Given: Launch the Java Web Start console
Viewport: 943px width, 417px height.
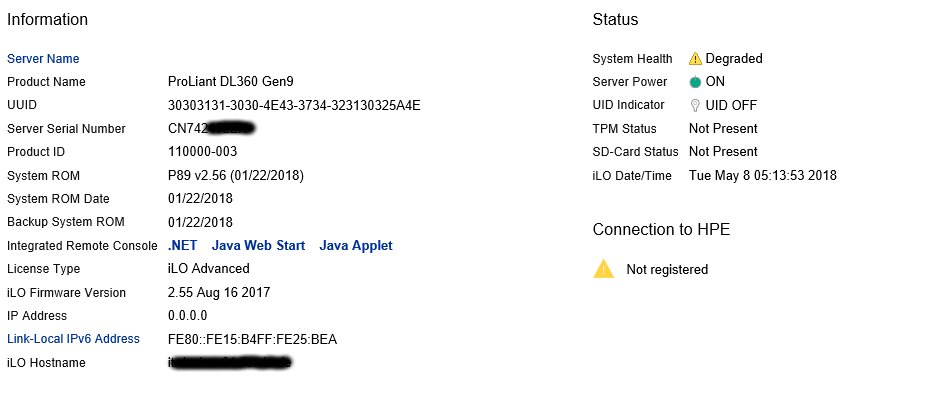Looking at the screenshot, I should click(258, 245).
